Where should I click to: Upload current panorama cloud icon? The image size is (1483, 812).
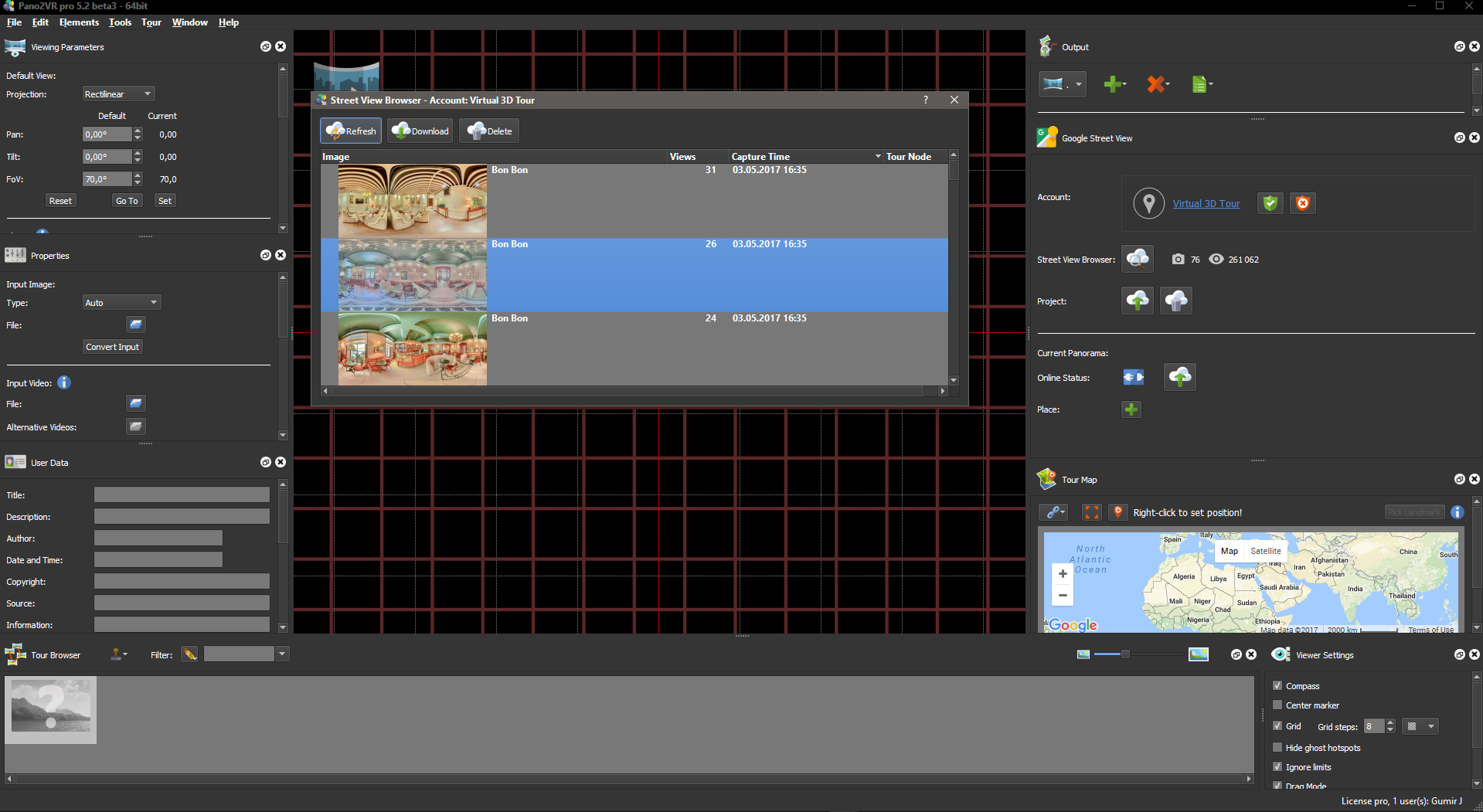pyautogui.click(x=1180, y=377)
